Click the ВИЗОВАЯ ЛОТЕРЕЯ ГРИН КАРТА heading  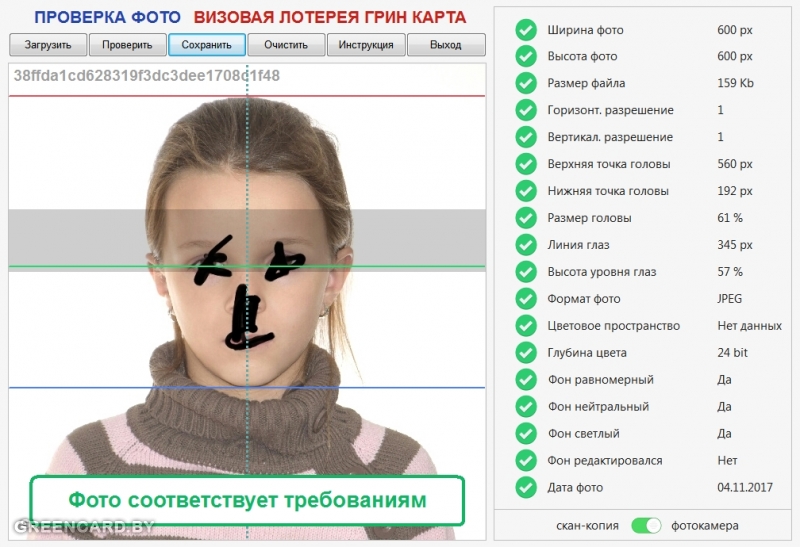pos(330,17)
